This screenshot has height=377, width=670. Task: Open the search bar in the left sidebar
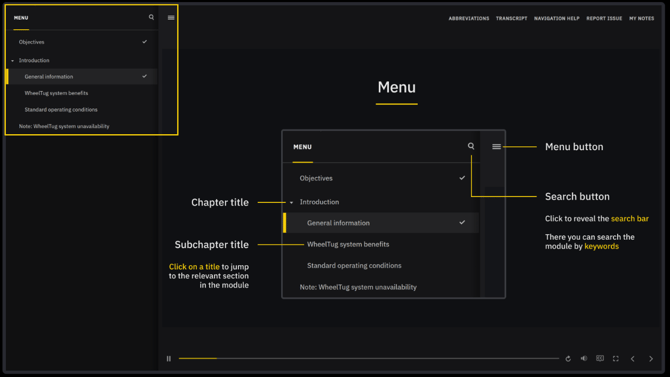coord(151,17)
